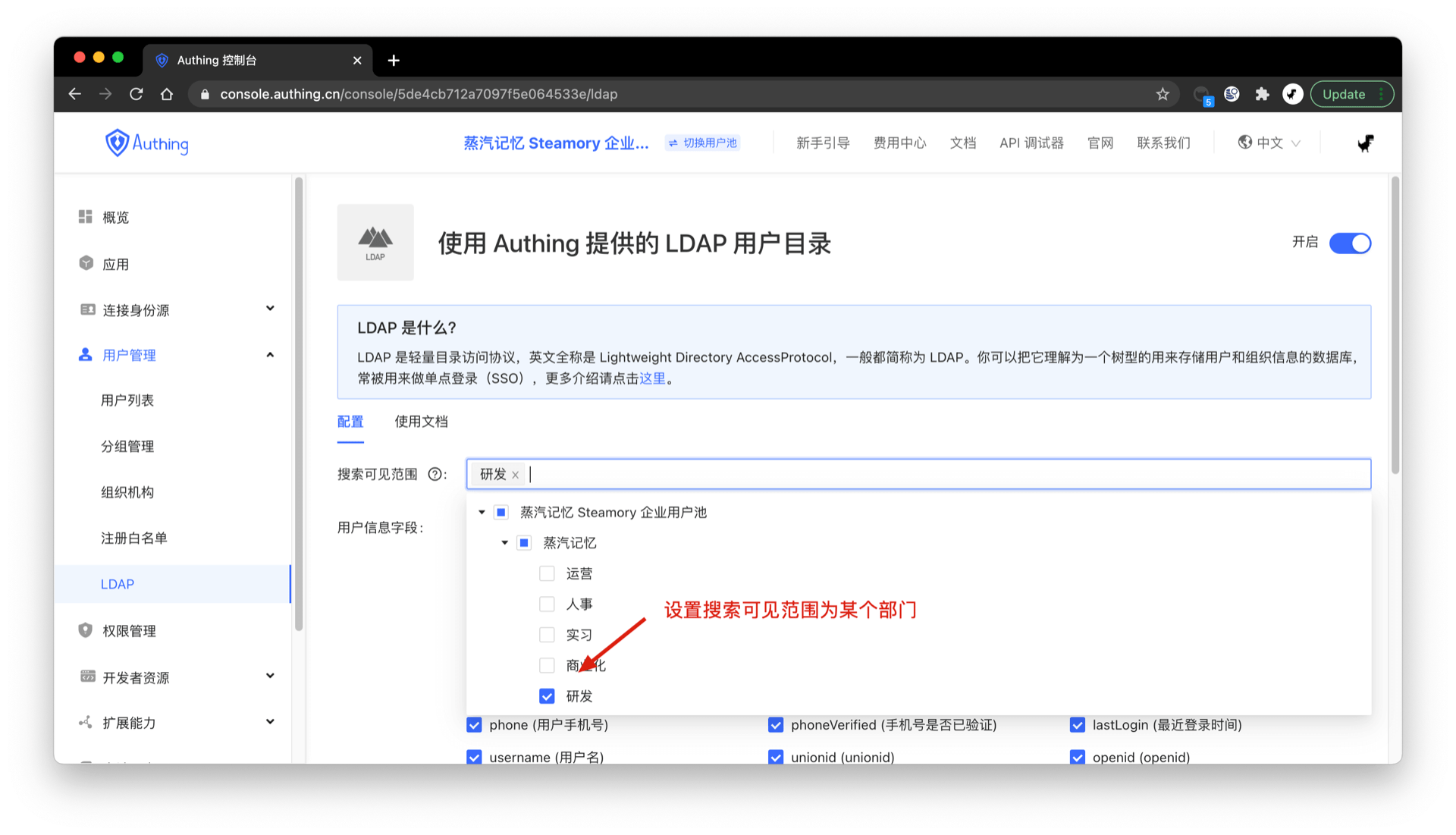Click the 切换用户池 button
This screenshot has width=1456, height=835.
pyautogui.click(x=703, y=143)
